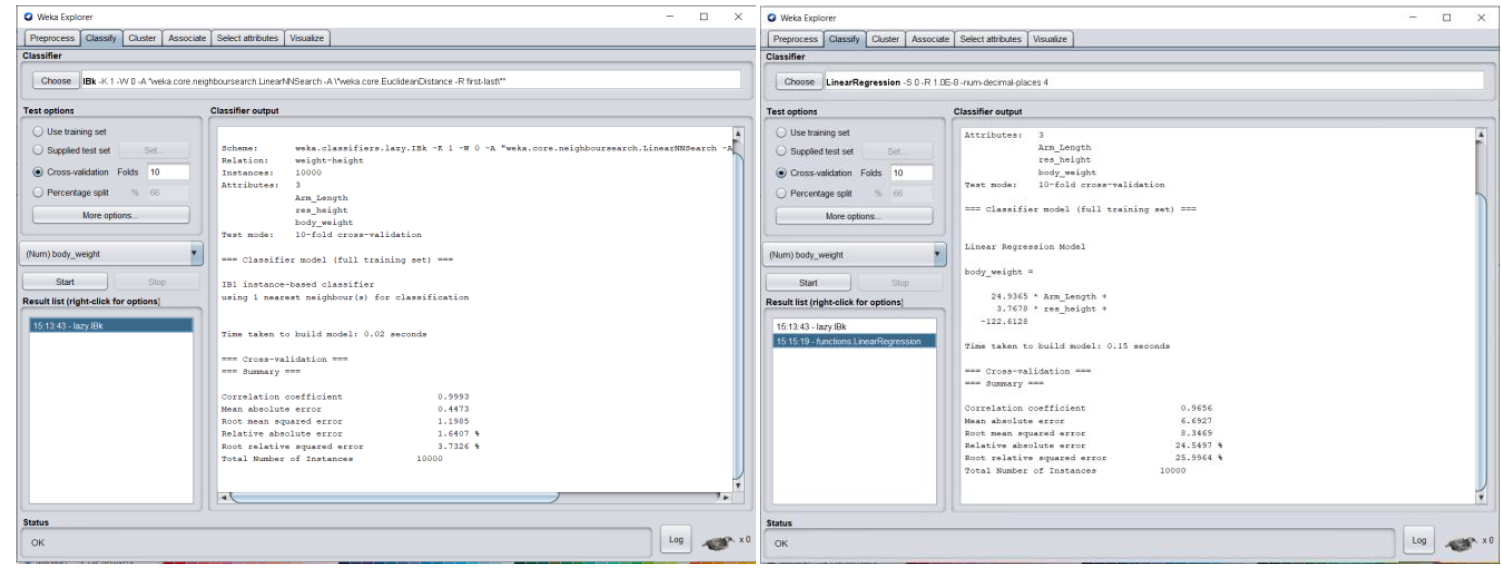This screenshot has height=569, width=1502.
Task: Click Start button in left window
Action: [64, 282]
